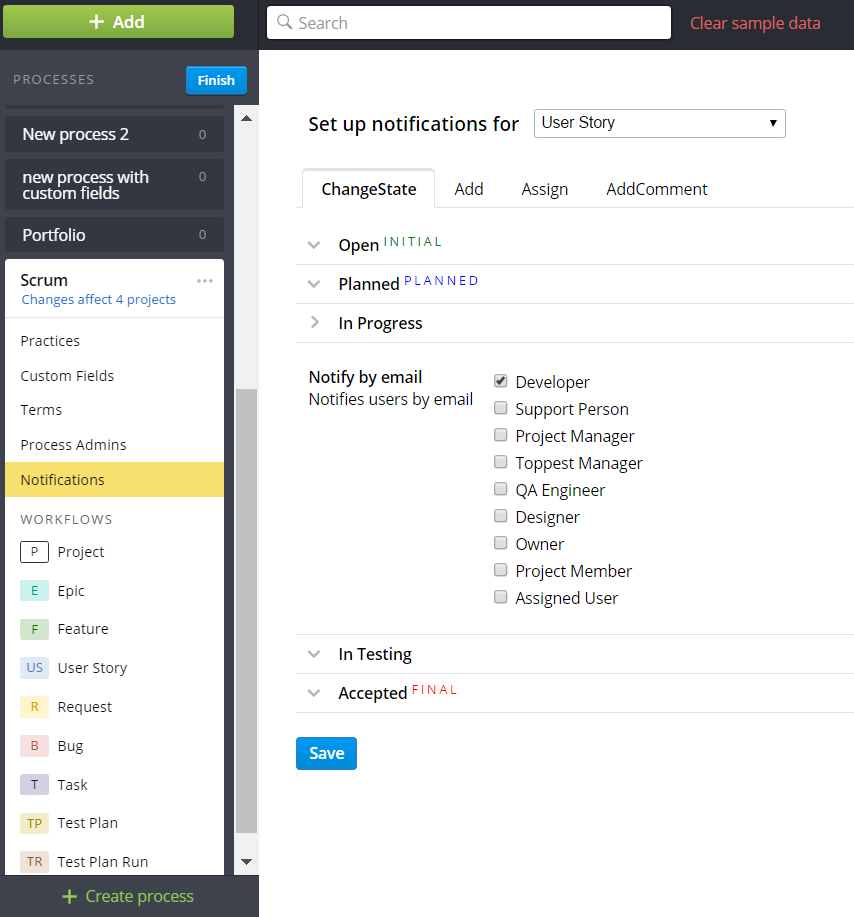Click the process list scrollbar down arrow

coord(246,862)
